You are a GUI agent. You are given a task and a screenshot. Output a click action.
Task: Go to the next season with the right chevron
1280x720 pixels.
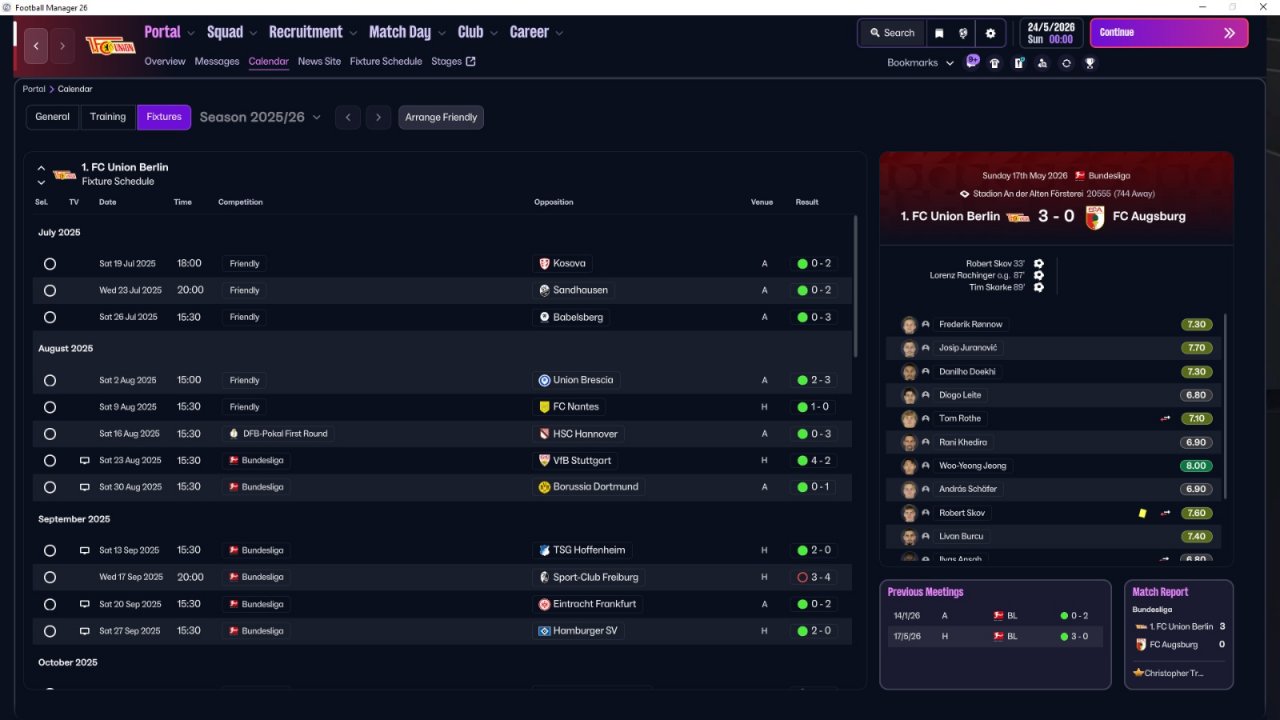click(378, 117)
